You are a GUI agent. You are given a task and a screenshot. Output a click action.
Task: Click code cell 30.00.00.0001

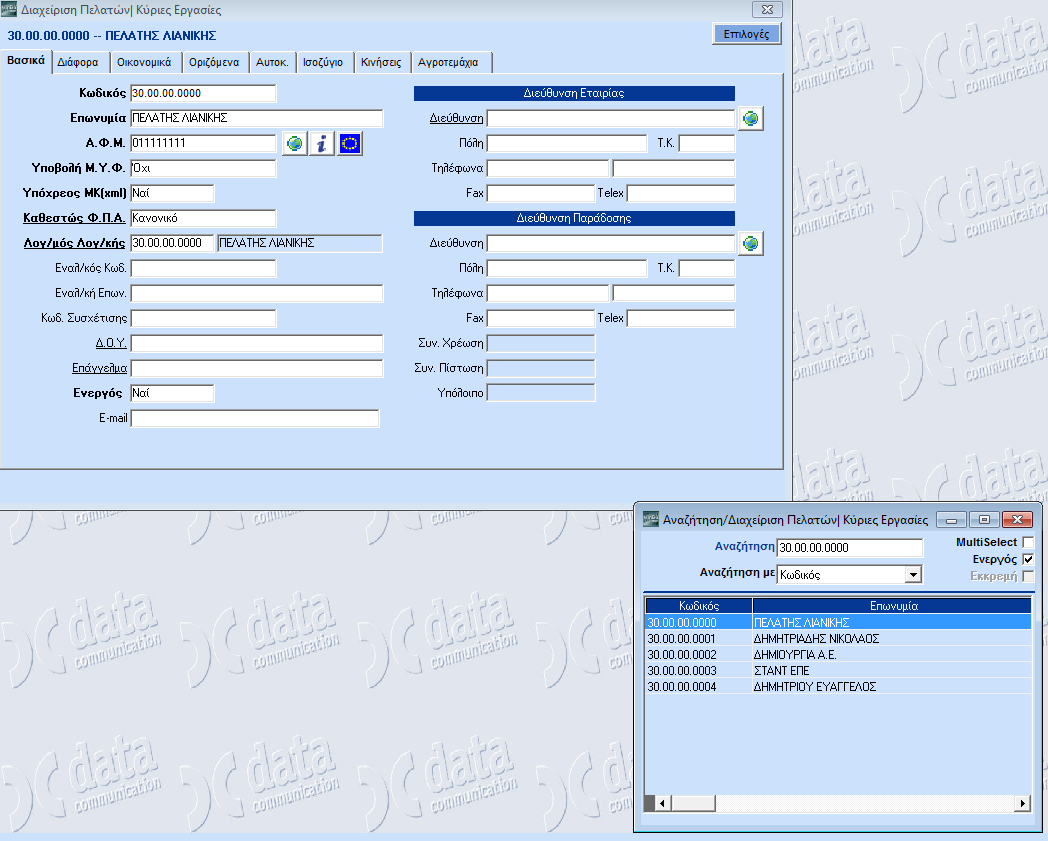(698, 638)
